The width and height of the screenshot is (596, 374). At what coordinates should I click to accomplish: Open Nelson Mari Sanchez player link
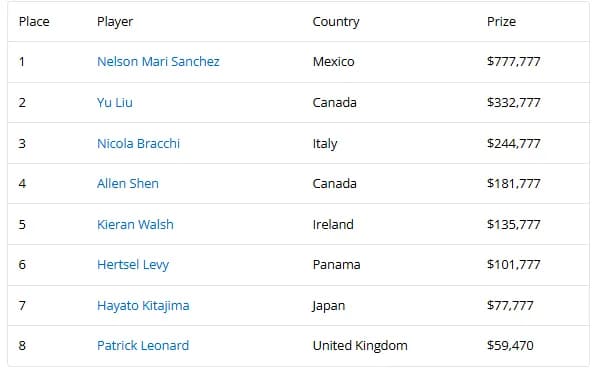click(x=158, y=62)
